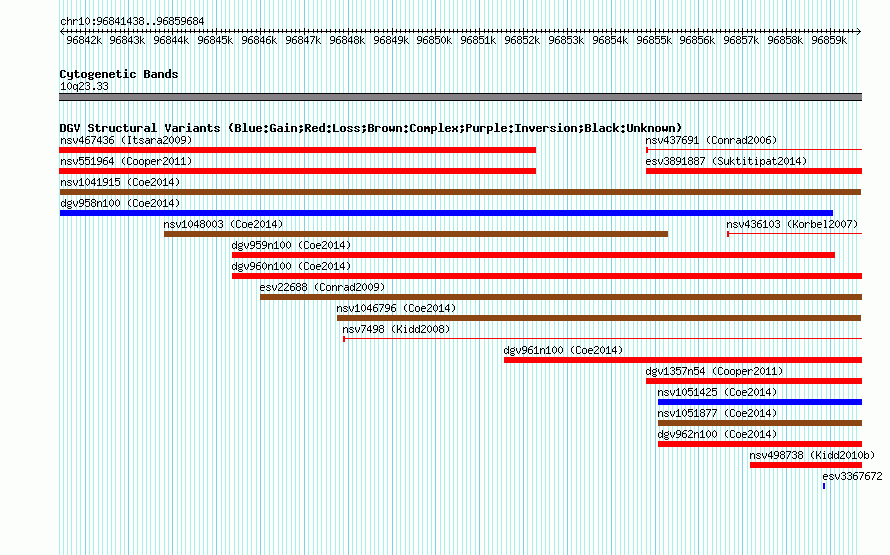Click the 96859k ruler tick label
The width and height of the screenshot is (890, 555).
coord(829,40)
